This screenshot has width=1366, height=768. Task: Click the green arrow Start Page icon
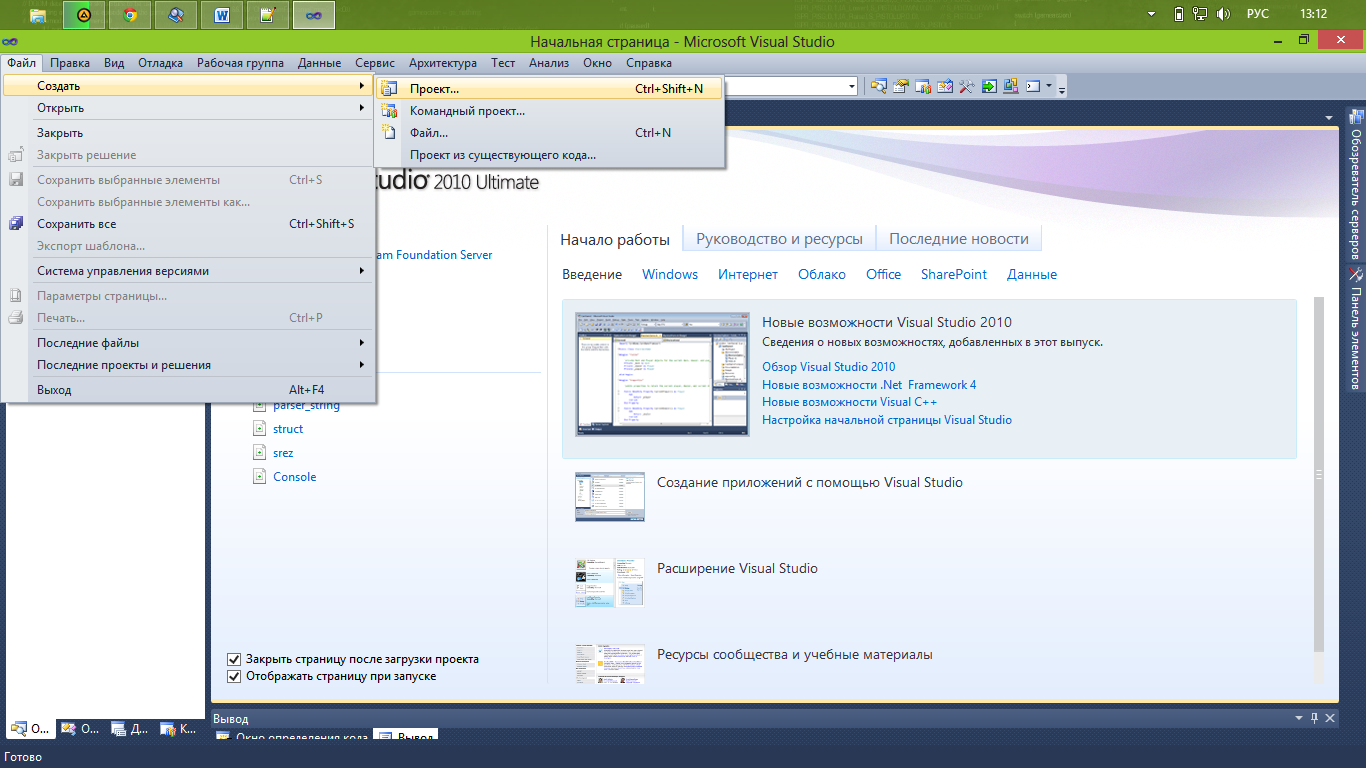989,86
